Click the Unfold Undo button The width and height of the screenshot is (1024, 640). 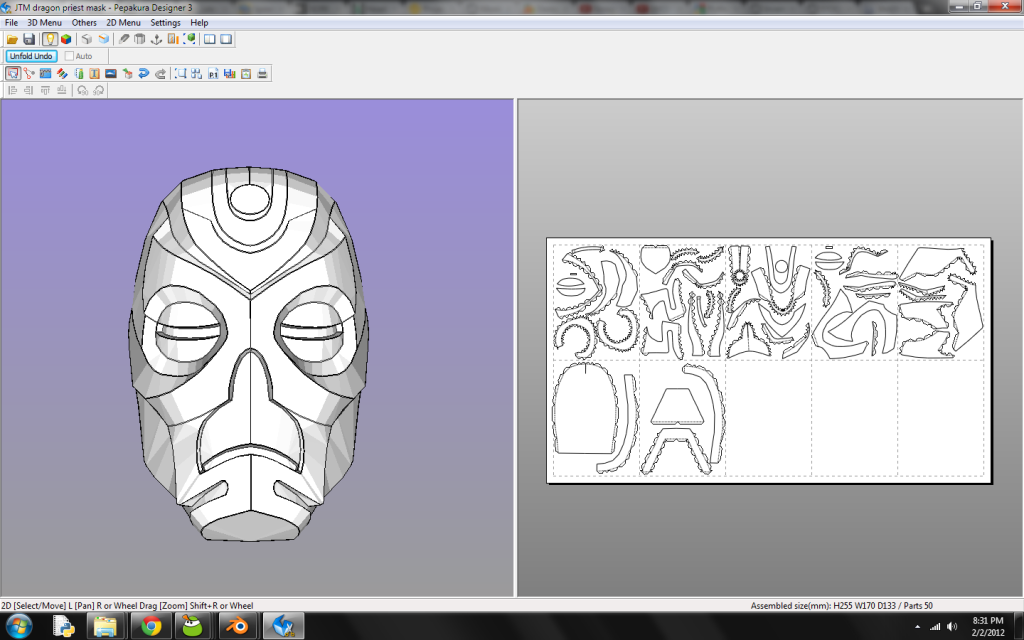click(x=31, y=56)
